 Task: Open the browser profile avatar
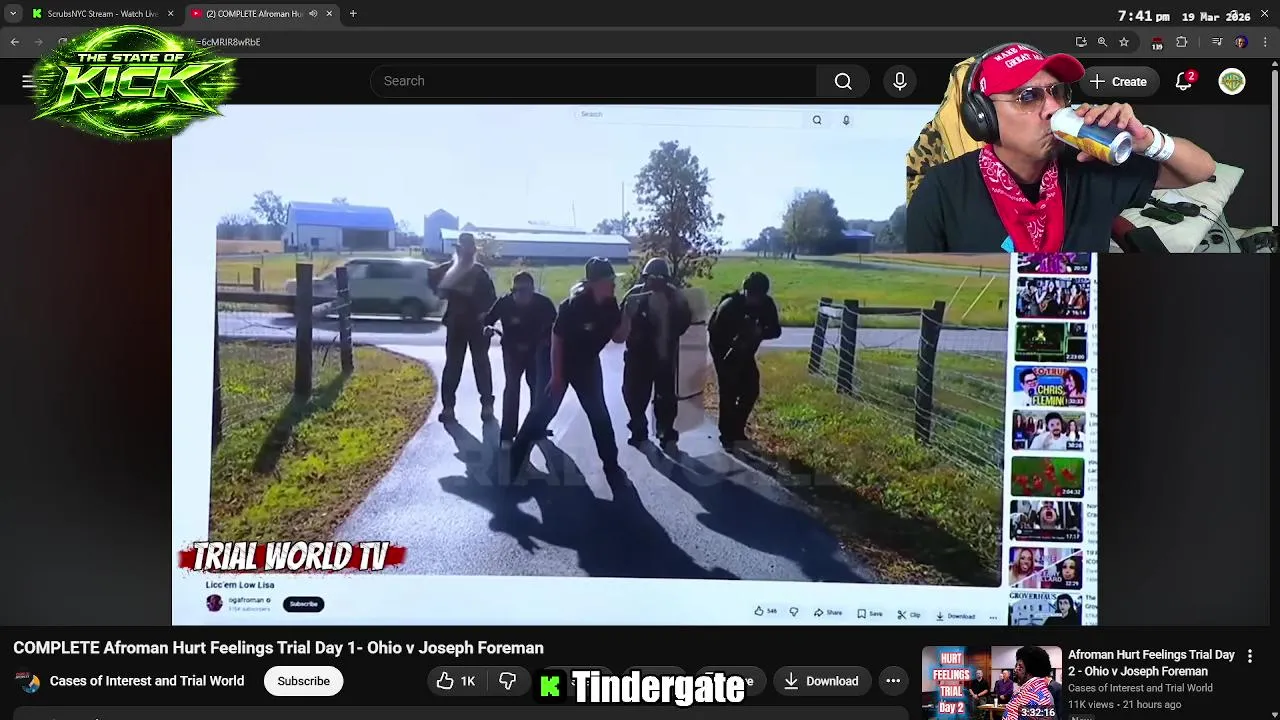pyautogui.click(x=1241, y=42)
